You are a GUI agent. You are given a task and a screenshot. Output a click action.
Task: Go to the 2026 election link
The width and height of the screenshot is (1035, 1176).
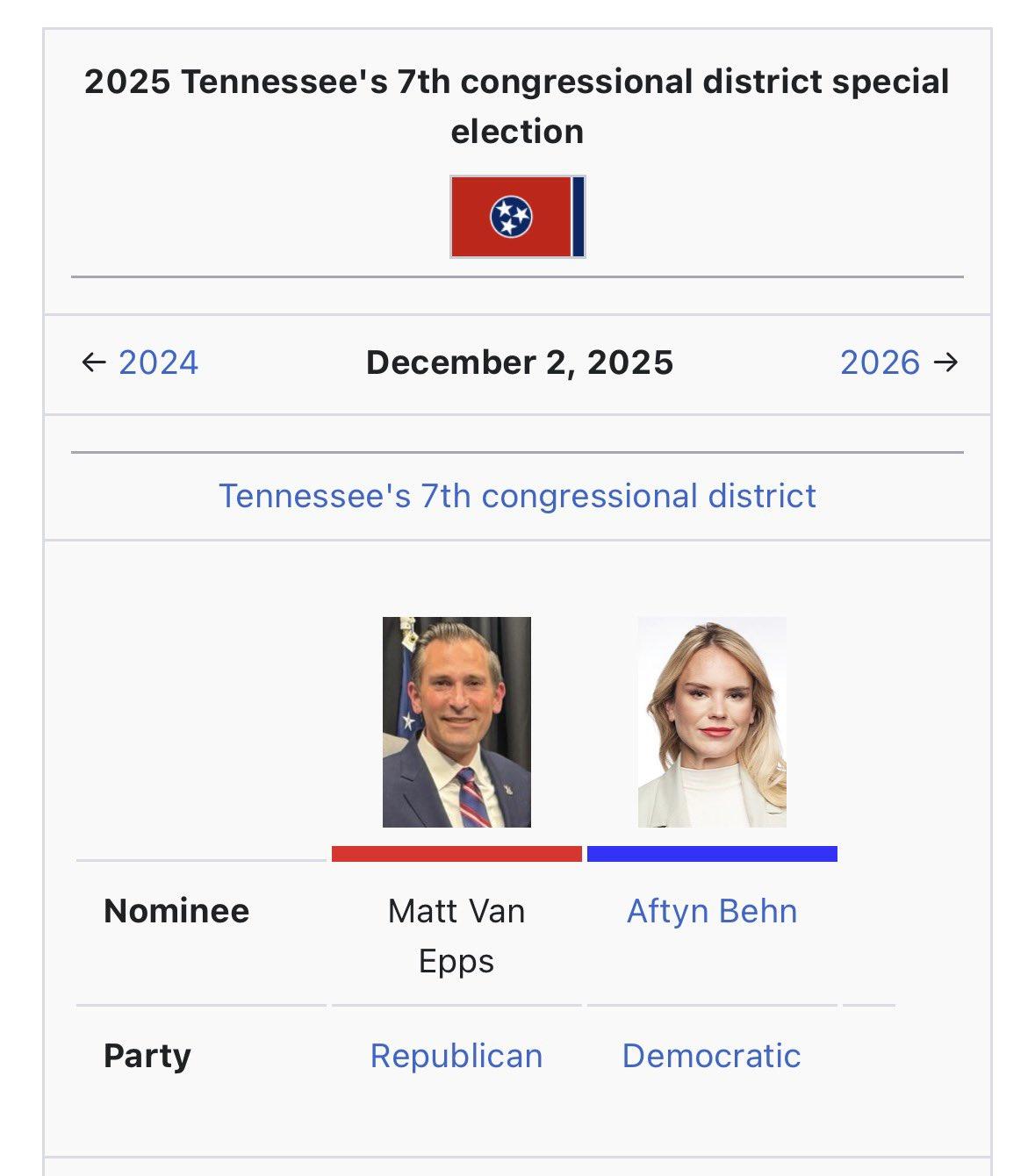[880, 362]
